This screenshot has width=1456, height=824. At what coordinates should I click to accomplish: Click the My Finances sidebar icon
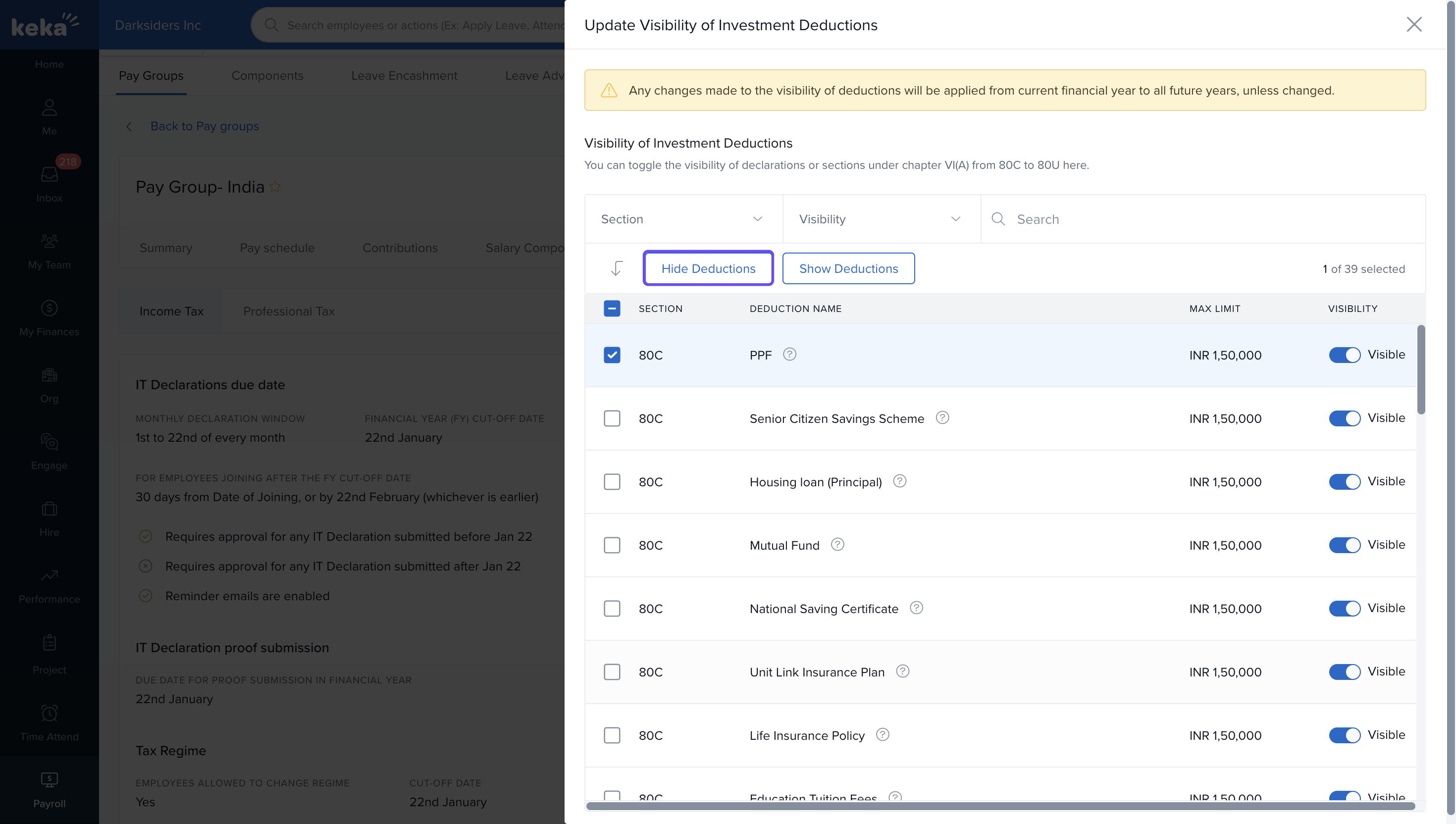(x=49, y=309)
